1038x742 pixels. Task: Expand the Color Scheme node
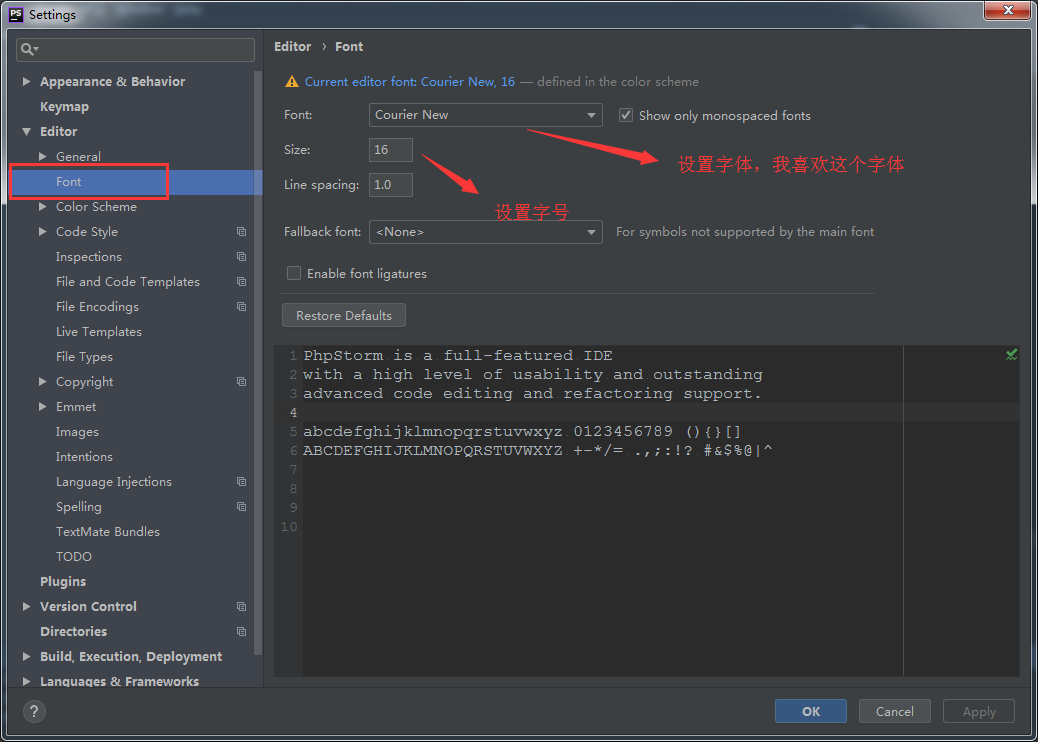[x=42, y=207]
